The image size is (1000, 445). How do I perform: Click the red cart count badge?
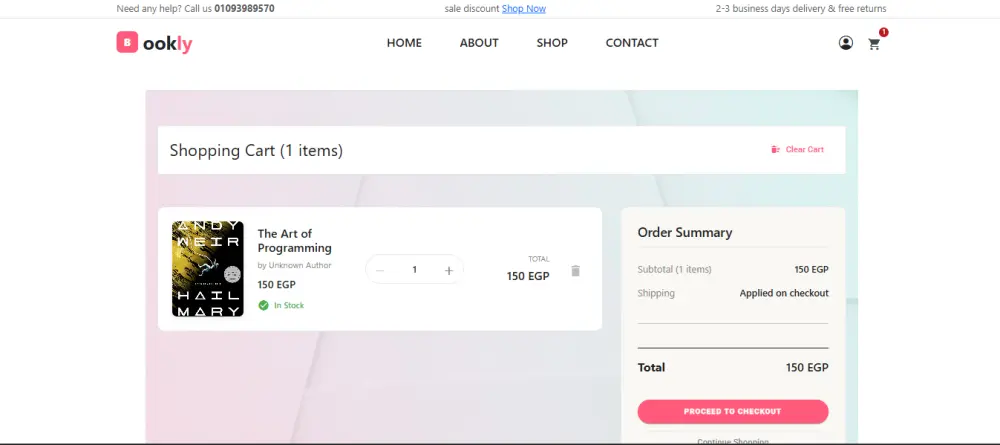(884, 32)
